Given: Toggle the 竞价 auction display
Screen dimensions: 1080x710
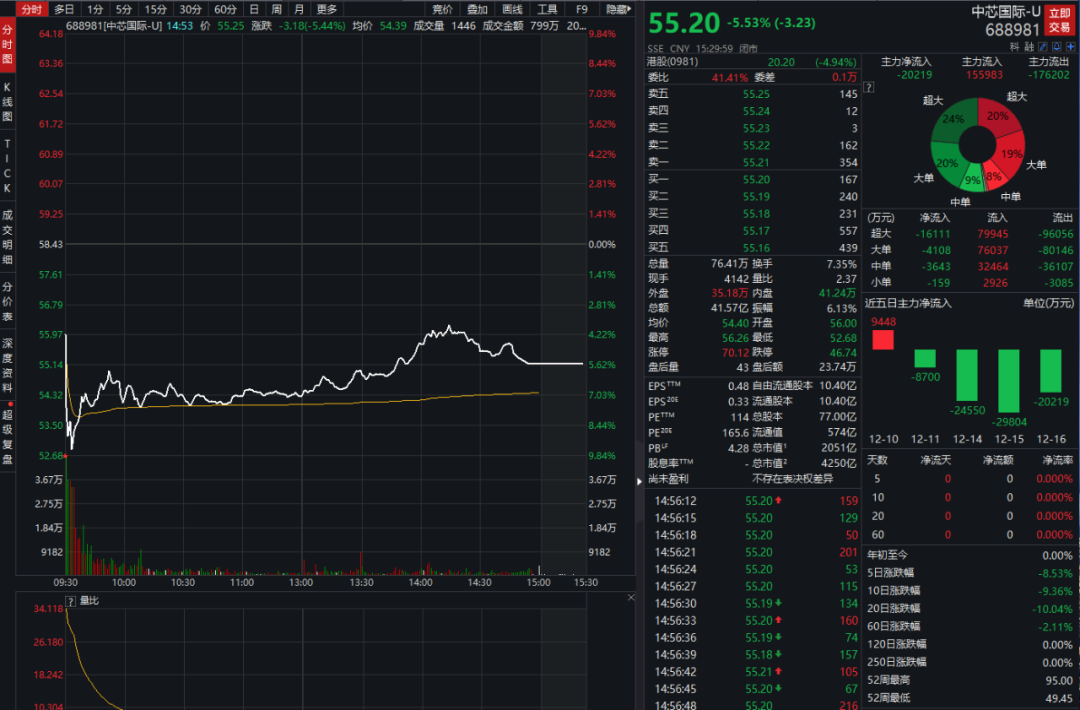Looking at the screenshot, I should point(442,9).
